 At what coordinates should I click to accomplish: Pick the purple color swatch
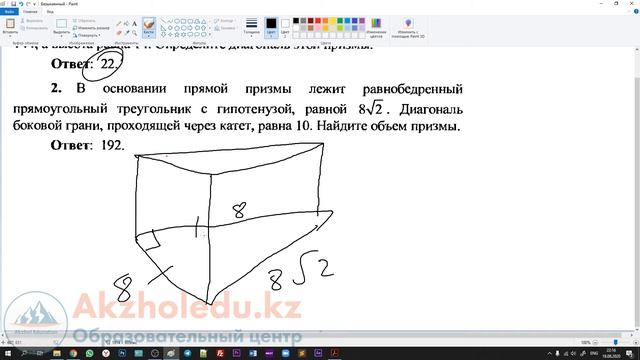click(x=362, y=21)
